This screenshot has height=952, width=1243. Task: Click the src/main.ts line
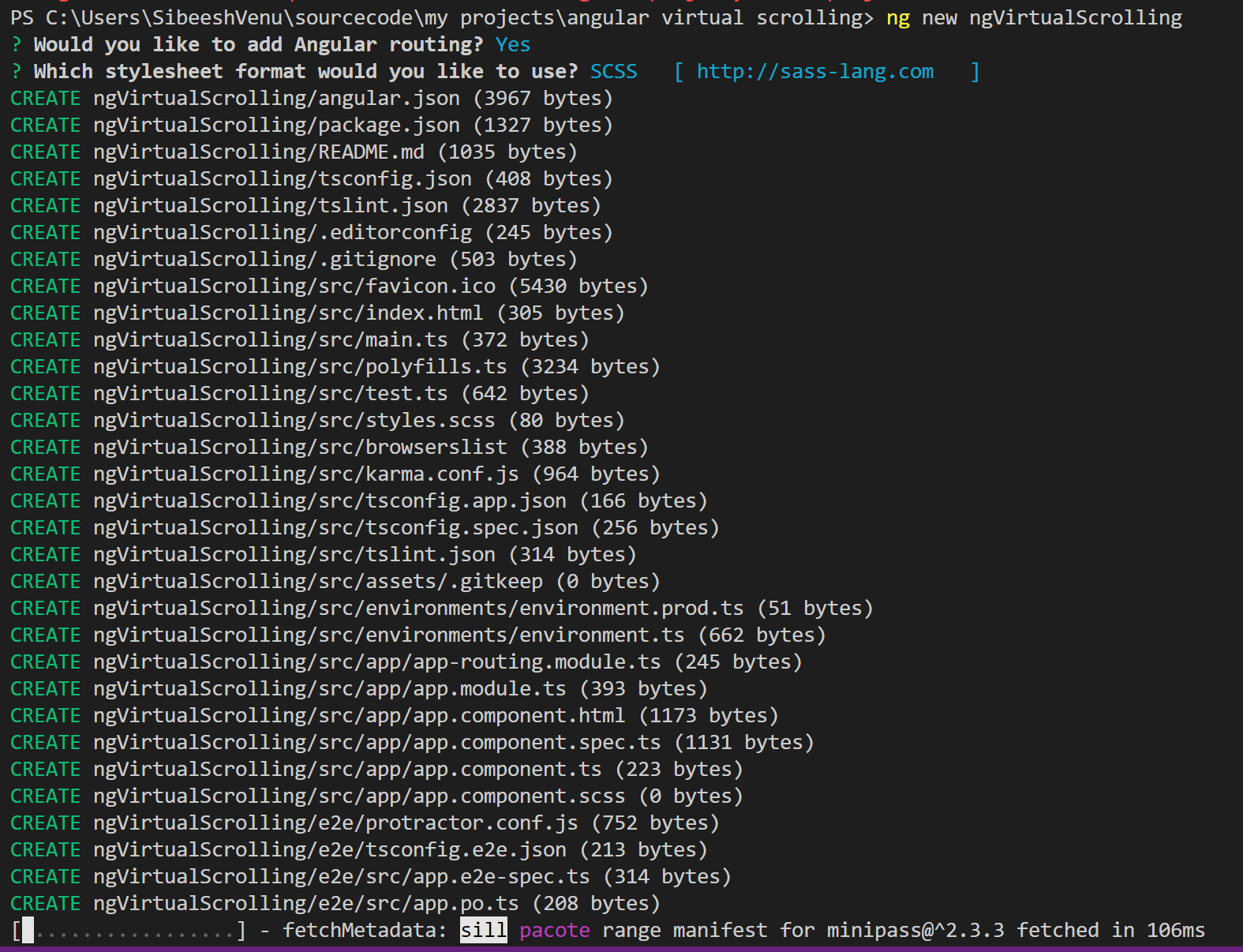pos(300,340)
